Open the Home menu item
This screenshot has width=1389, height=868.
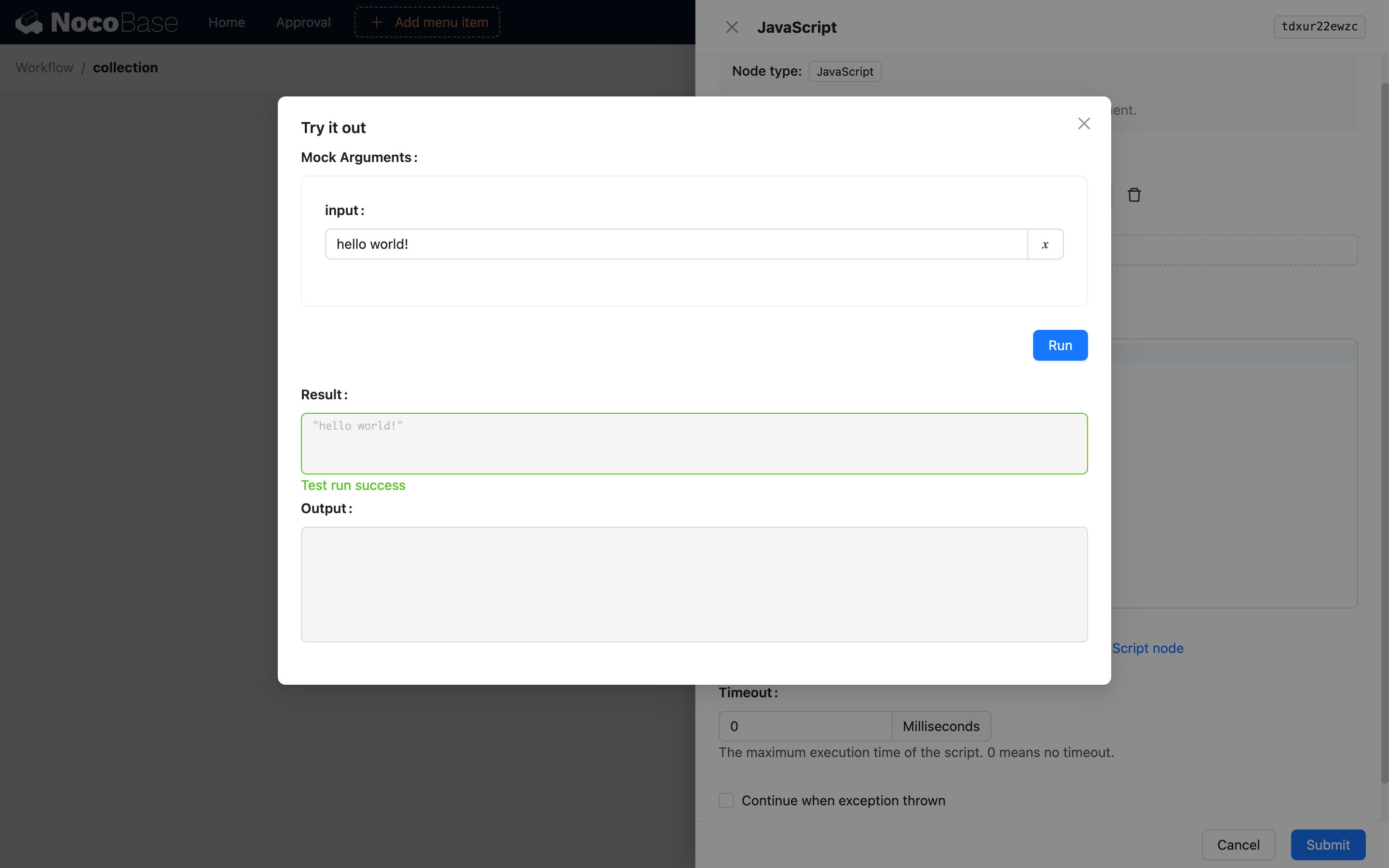click(226, 22)
